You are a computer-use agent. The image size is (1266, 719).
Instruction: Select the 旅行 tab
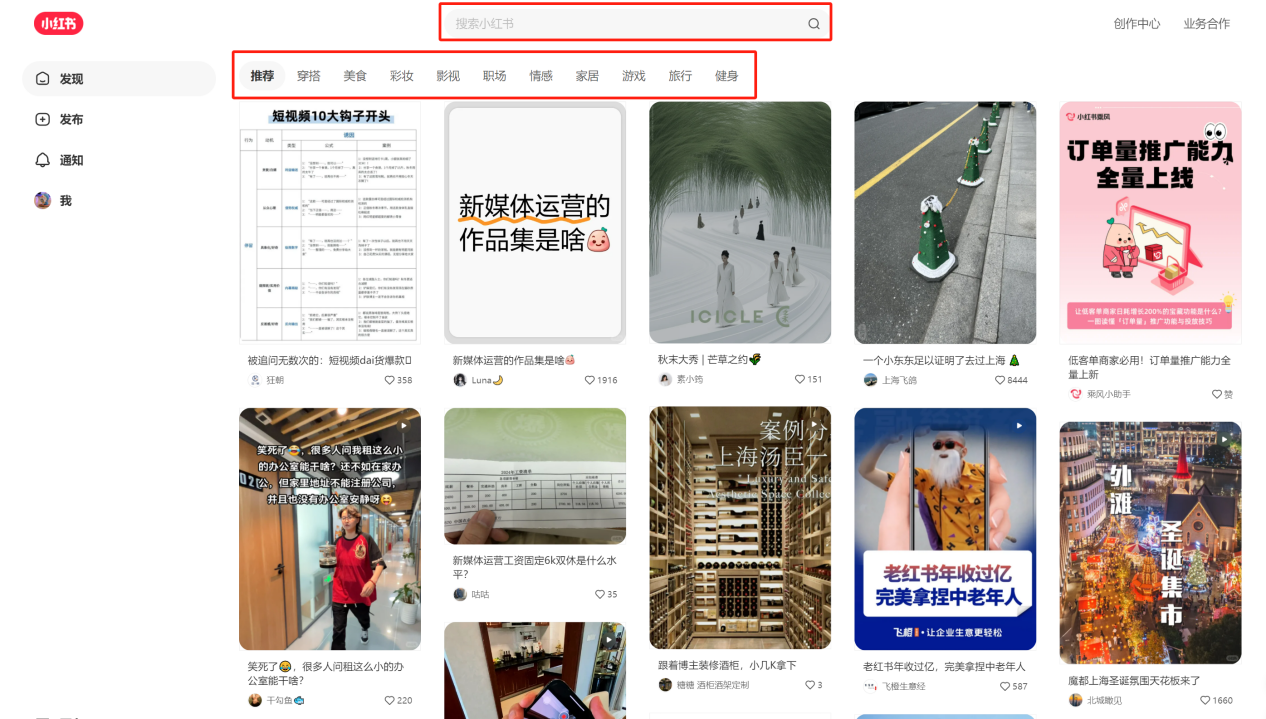point(680,76)
